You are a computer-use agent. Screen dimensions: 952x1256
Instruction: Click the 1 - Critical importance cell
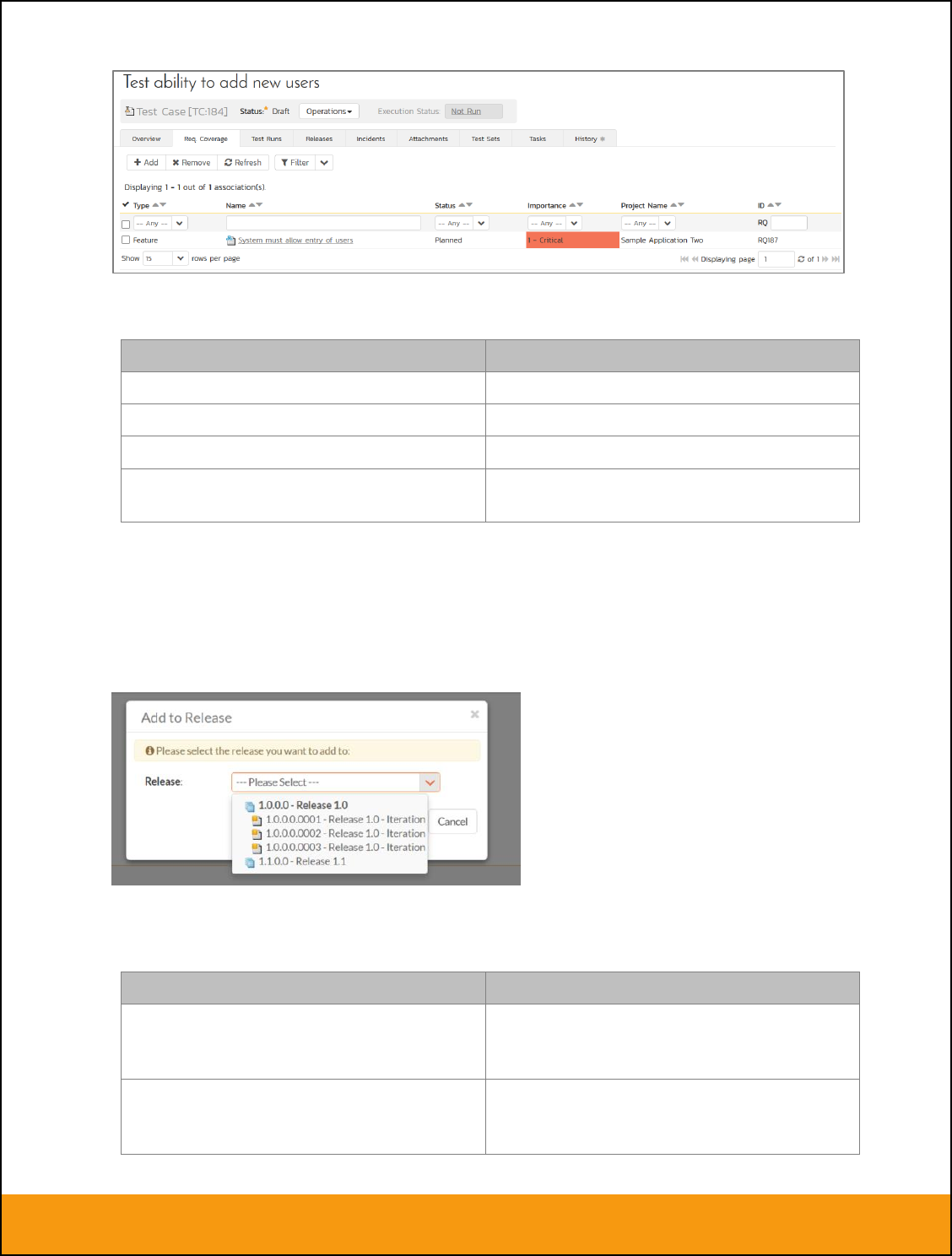[572, 241]
